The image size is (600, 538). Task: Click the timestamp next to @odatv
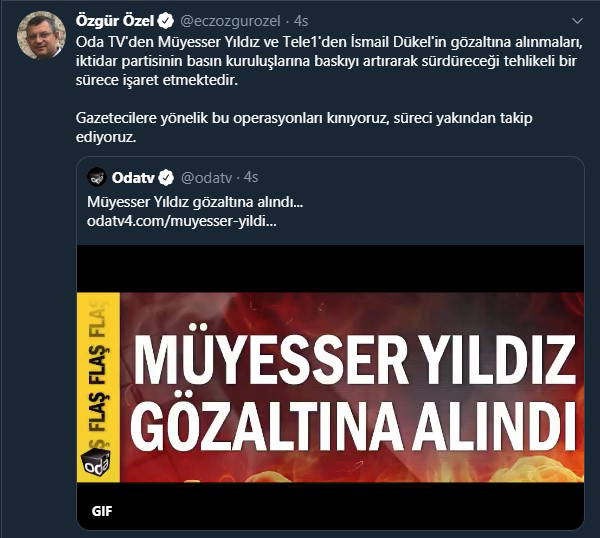(x=251, y=177)
